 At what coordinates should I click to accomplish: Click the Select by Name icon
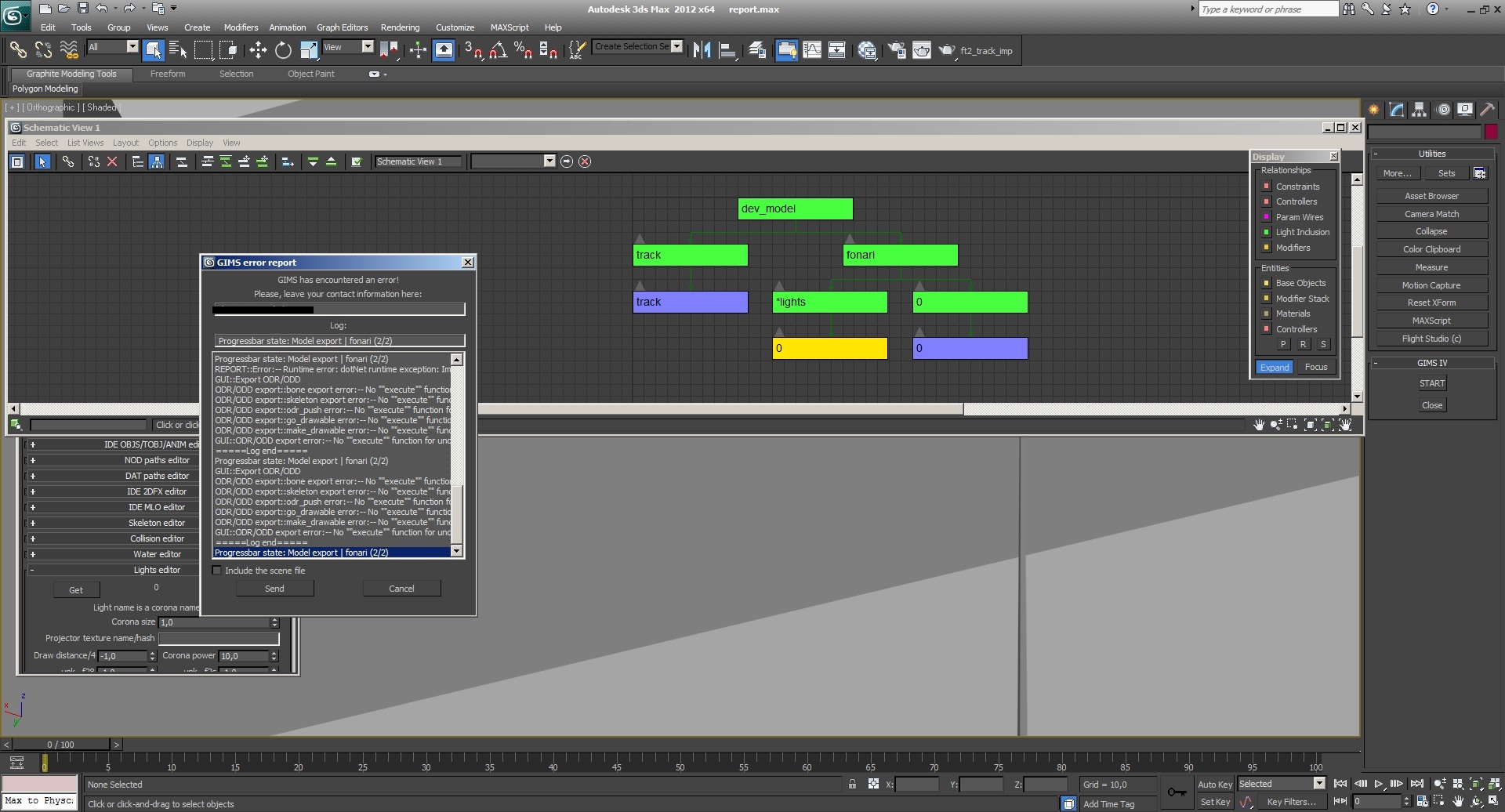tap(178, 51)
